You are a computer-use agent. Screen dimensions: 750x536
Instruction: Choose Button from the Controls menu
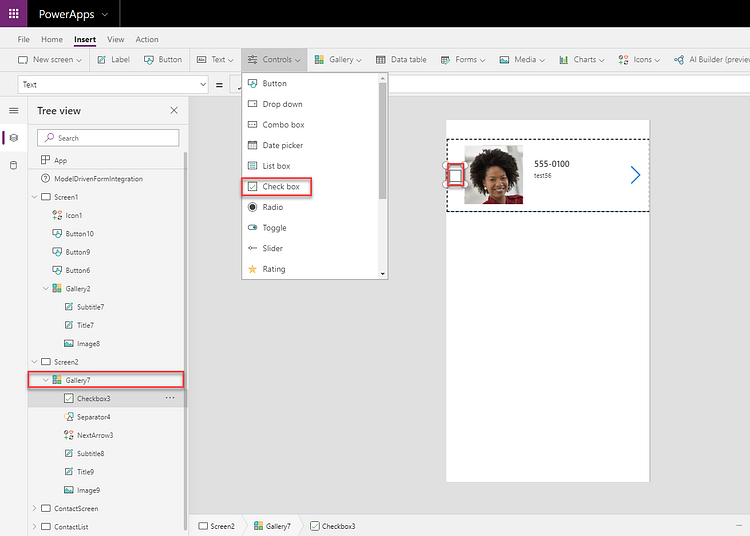coord(310,83)
